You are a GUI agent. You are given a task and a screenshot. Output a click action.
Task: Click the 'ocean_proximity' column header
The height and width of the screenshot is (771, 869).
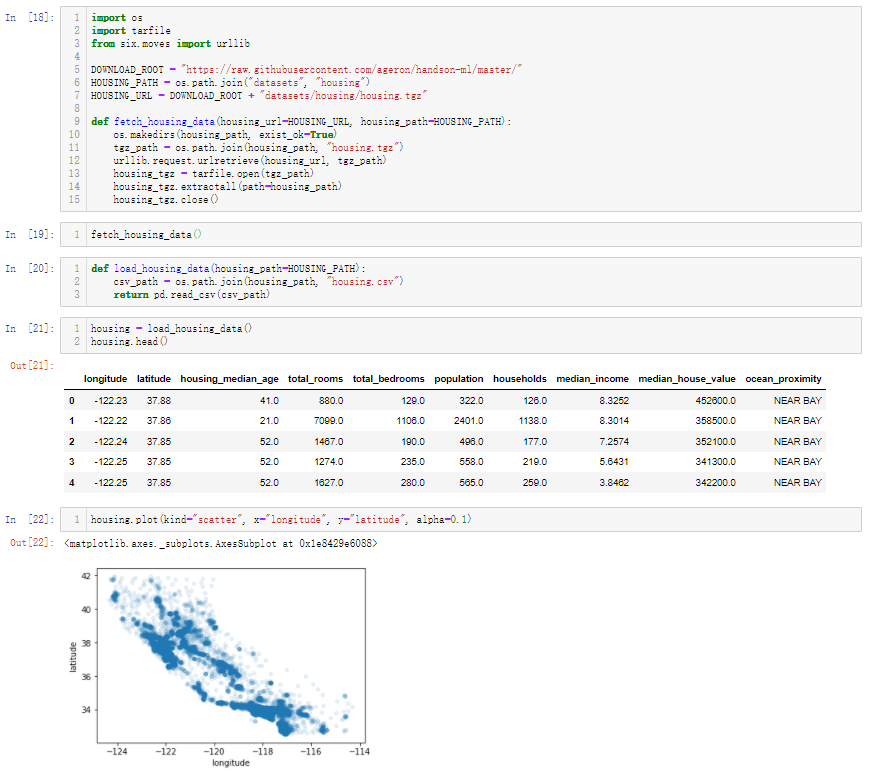[783, 379]
